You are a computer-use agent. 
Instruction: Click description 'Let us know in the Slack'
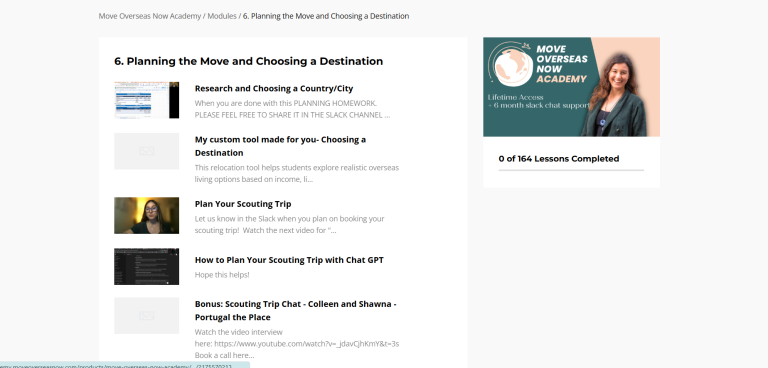pyautogui.click(x=289, y=224)
